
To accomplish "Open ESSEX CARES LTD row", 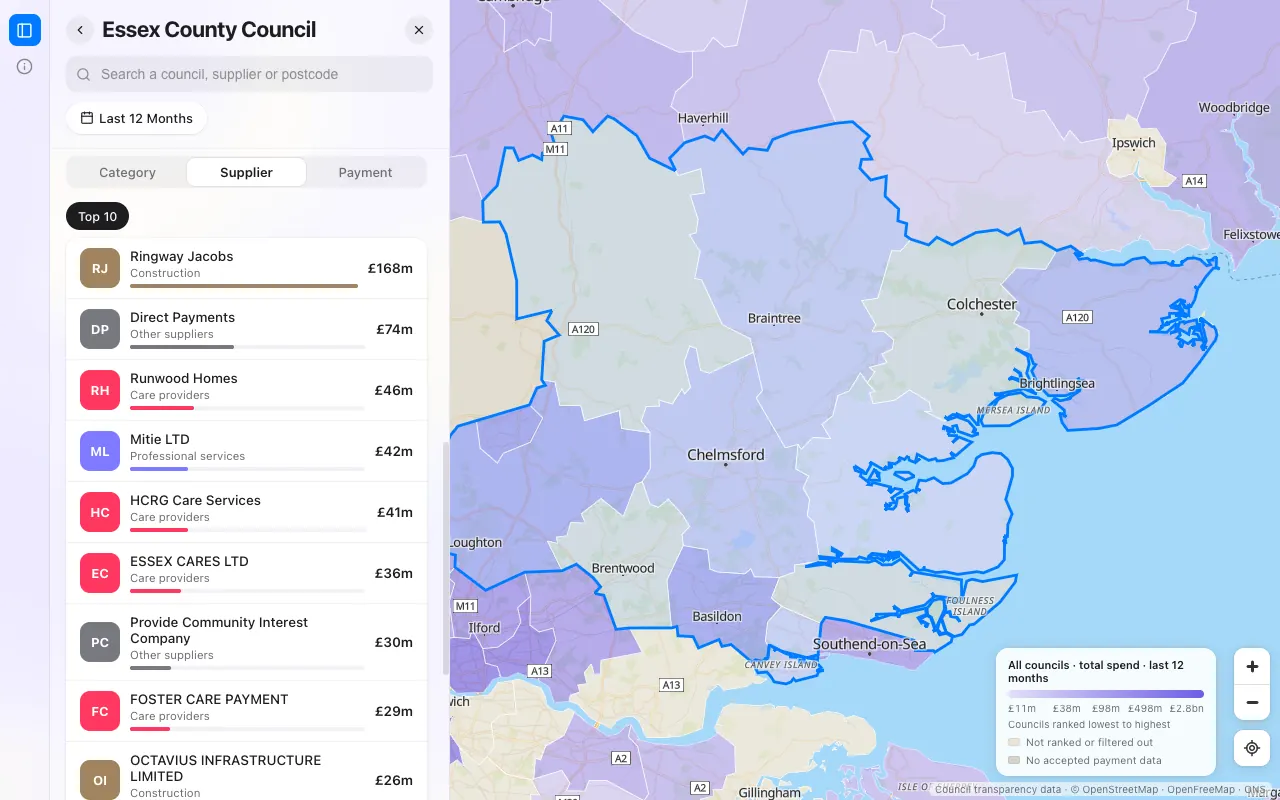I will coord(246,573).
